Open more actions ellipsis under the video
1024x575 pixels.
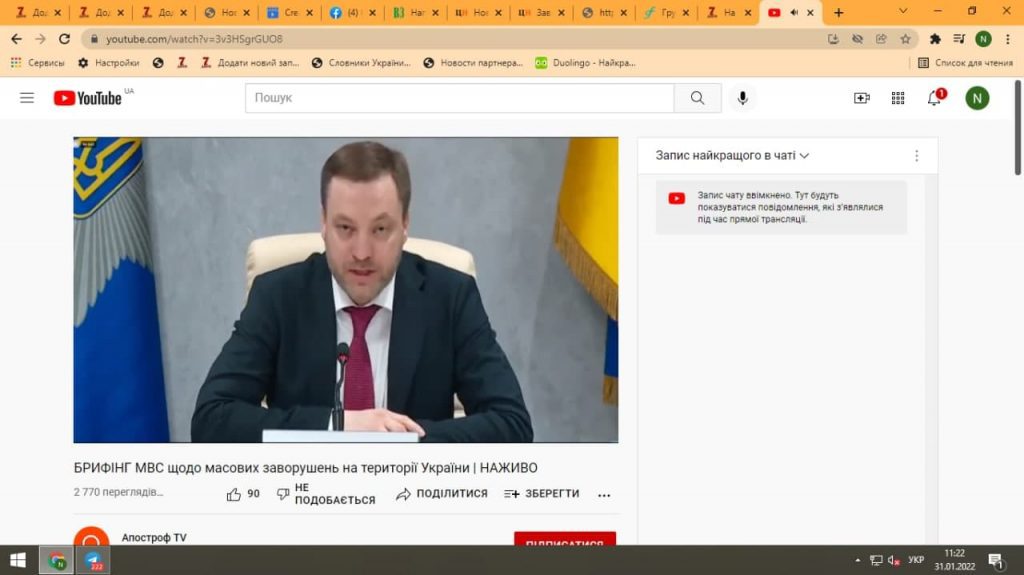pos(604,495)
